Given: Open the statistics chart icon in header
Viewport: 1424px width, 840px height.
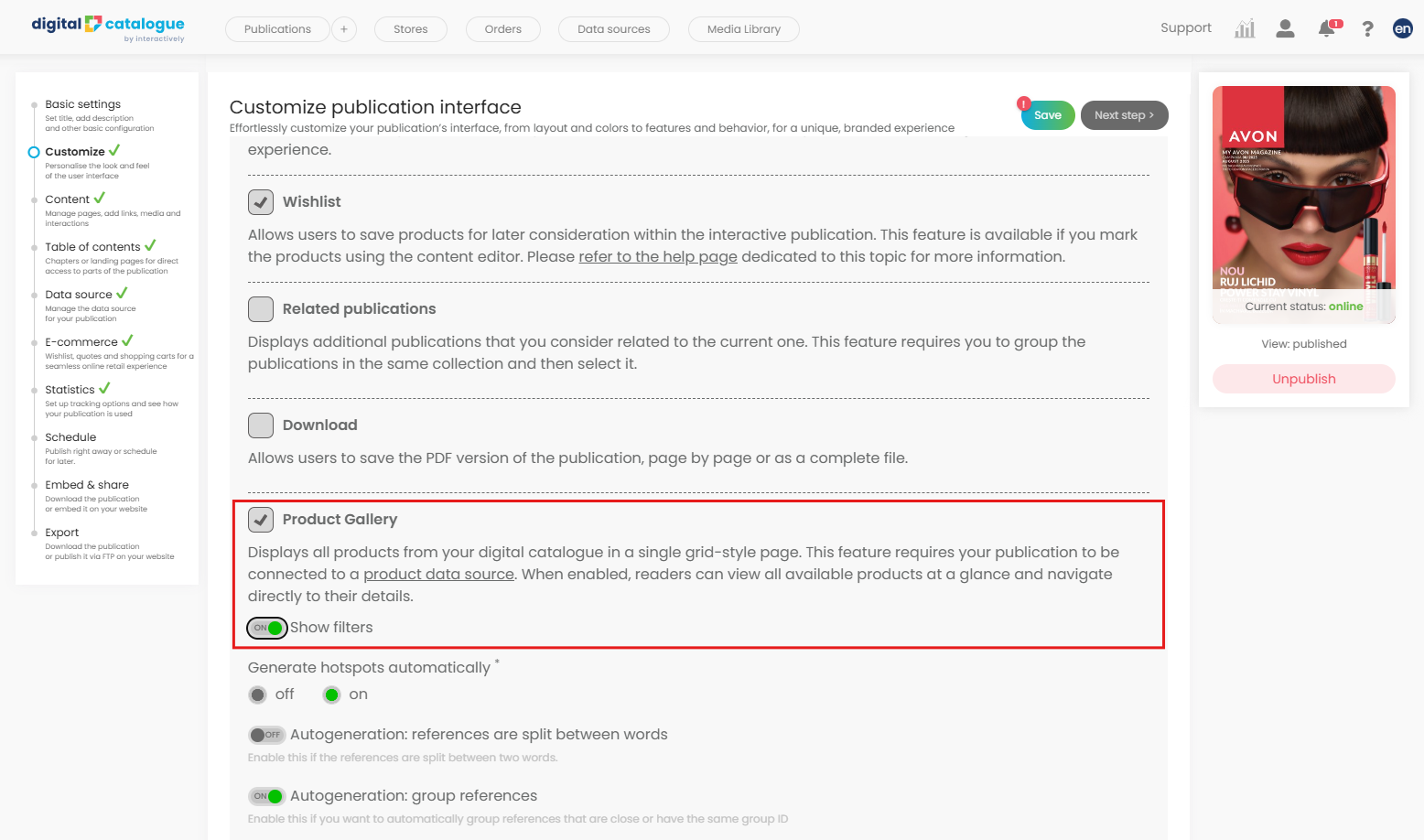Looking at the screenshot, I should (x=1244, y=28).
